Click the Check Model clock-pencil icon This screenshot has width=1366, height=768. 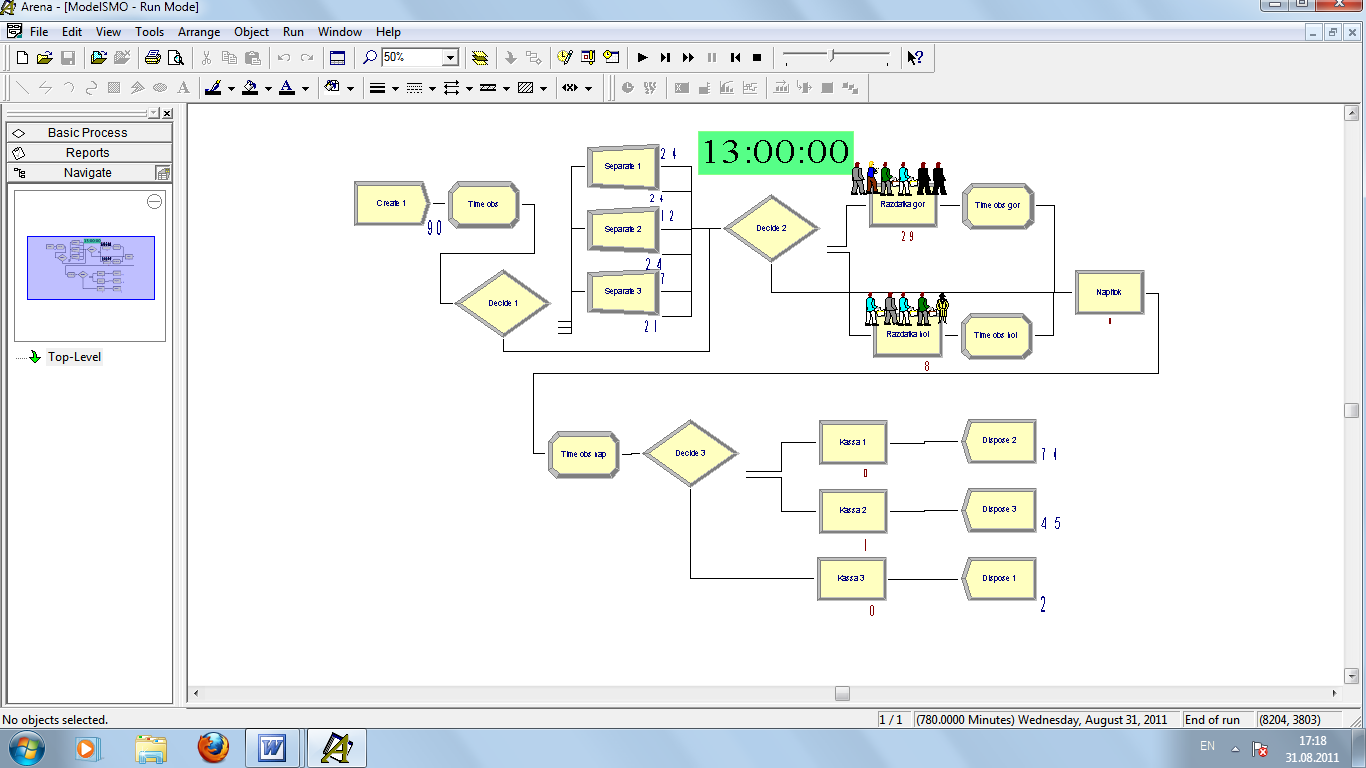(x=565, y=58)
